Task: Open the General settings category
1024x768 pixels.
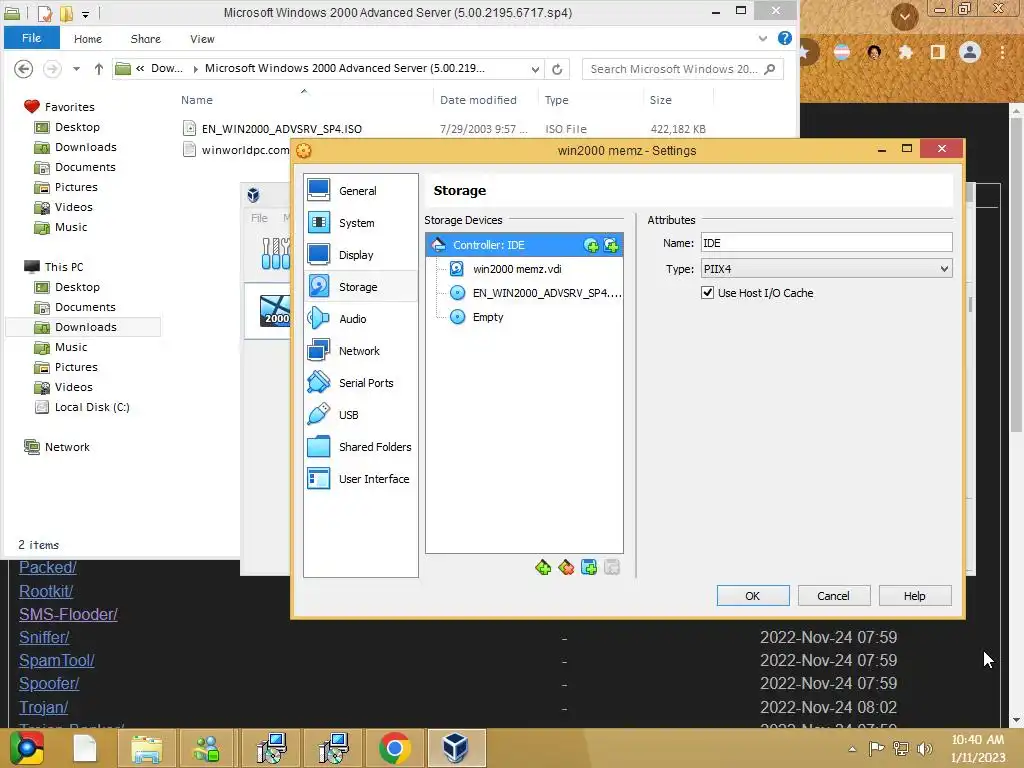Action: coord(360,191)
